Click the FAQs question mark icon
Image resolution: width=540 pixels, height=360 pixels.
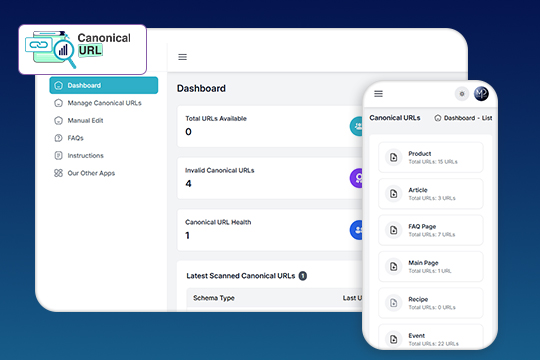click(x=59, y=138)
